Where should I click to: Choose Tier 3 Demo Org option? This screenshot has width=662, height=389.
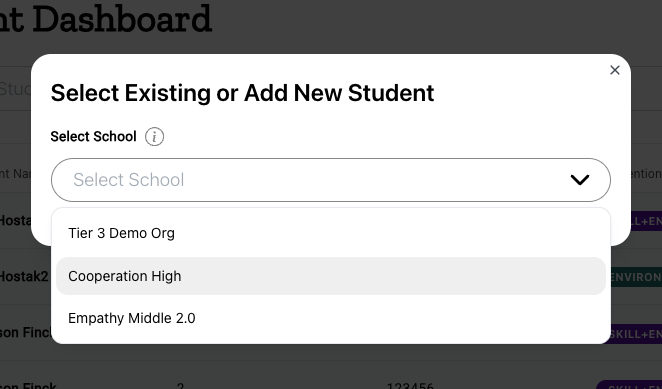[331, 233]
